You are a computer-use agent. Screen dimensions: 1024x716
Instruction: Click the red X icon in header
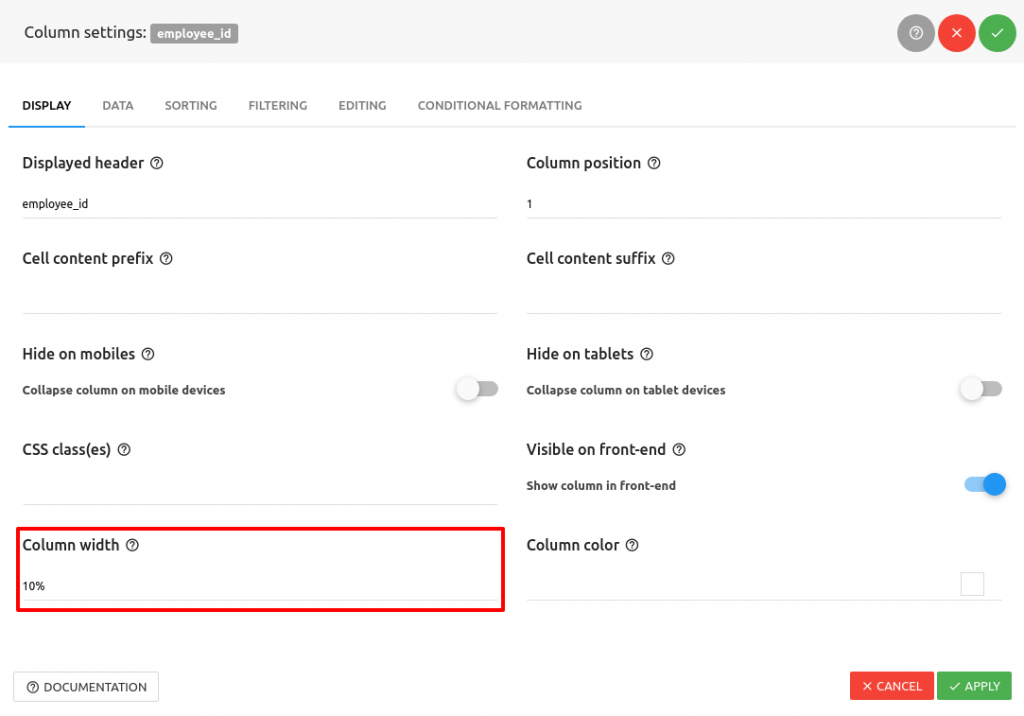click(956, 33)
